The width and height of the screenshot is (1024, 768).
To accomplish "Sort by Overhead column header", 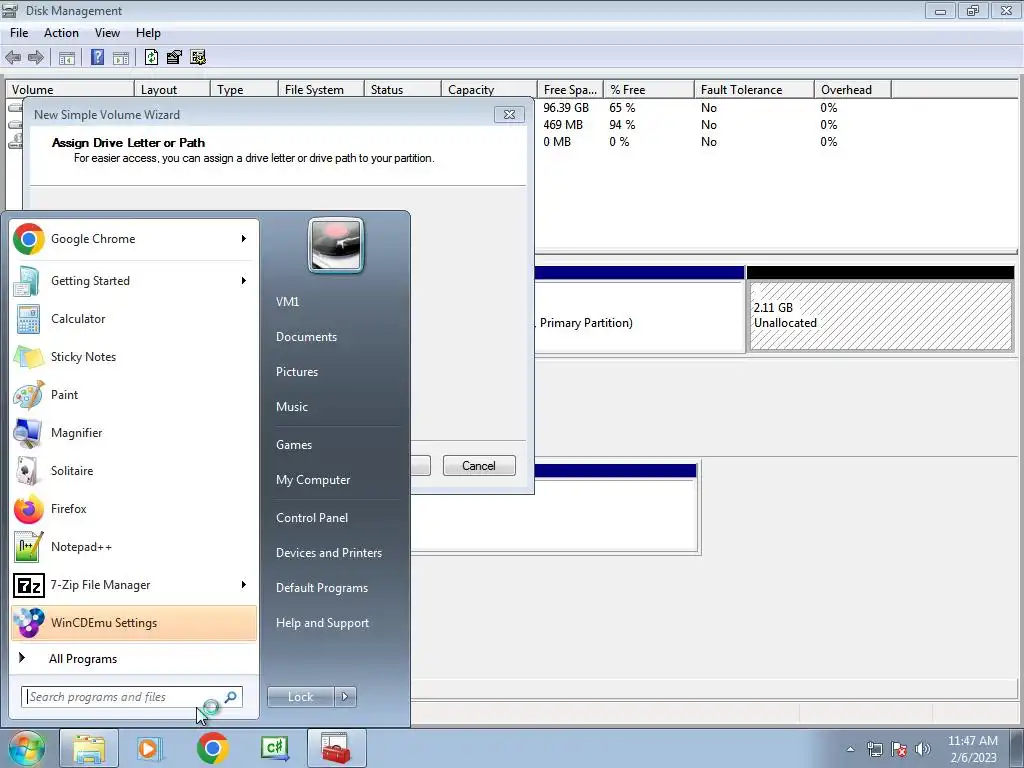I will (852, 89).
